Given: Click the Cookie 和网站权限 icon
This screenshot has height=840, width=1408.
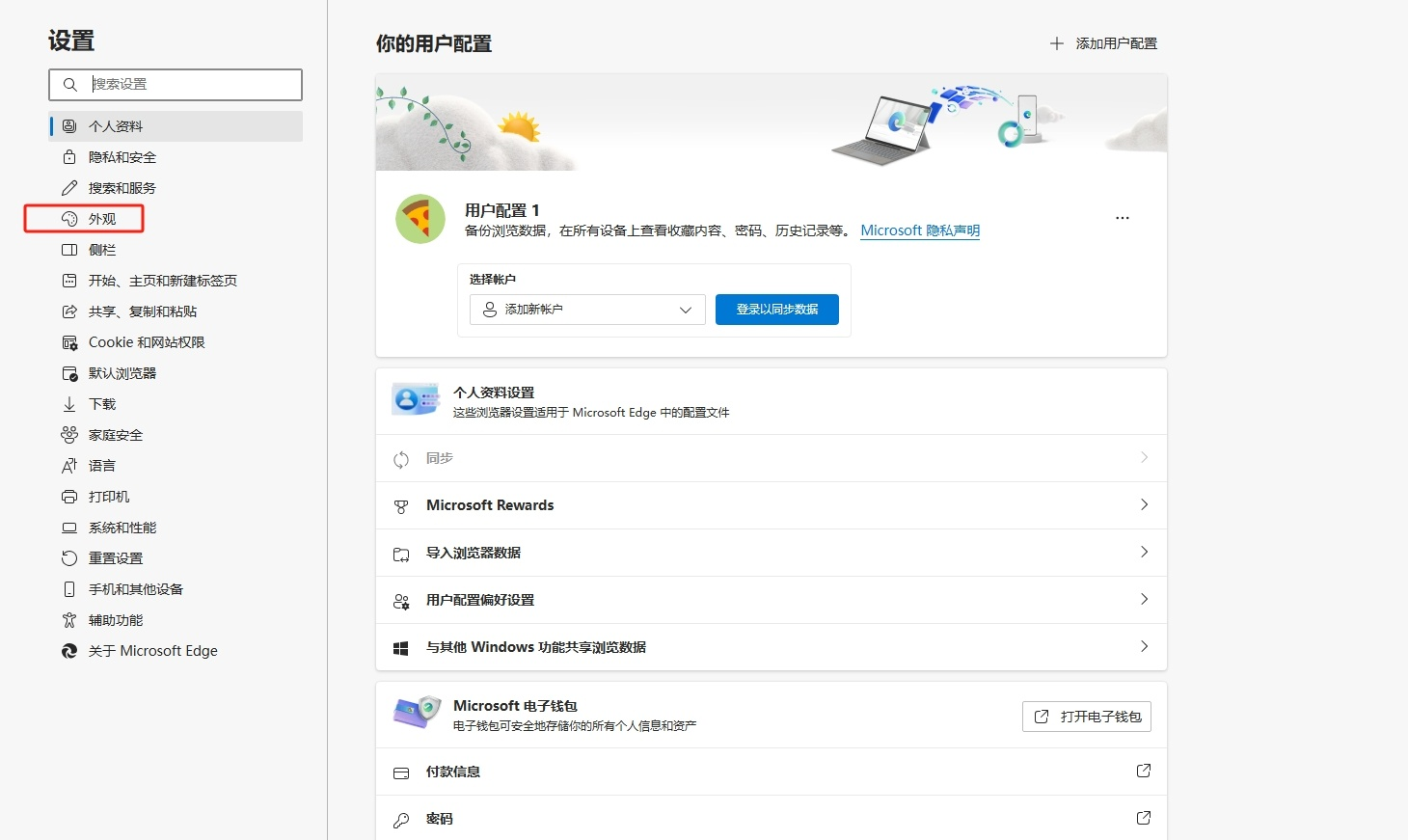Looking at the screenshot, I should click(x=69, y=342).
